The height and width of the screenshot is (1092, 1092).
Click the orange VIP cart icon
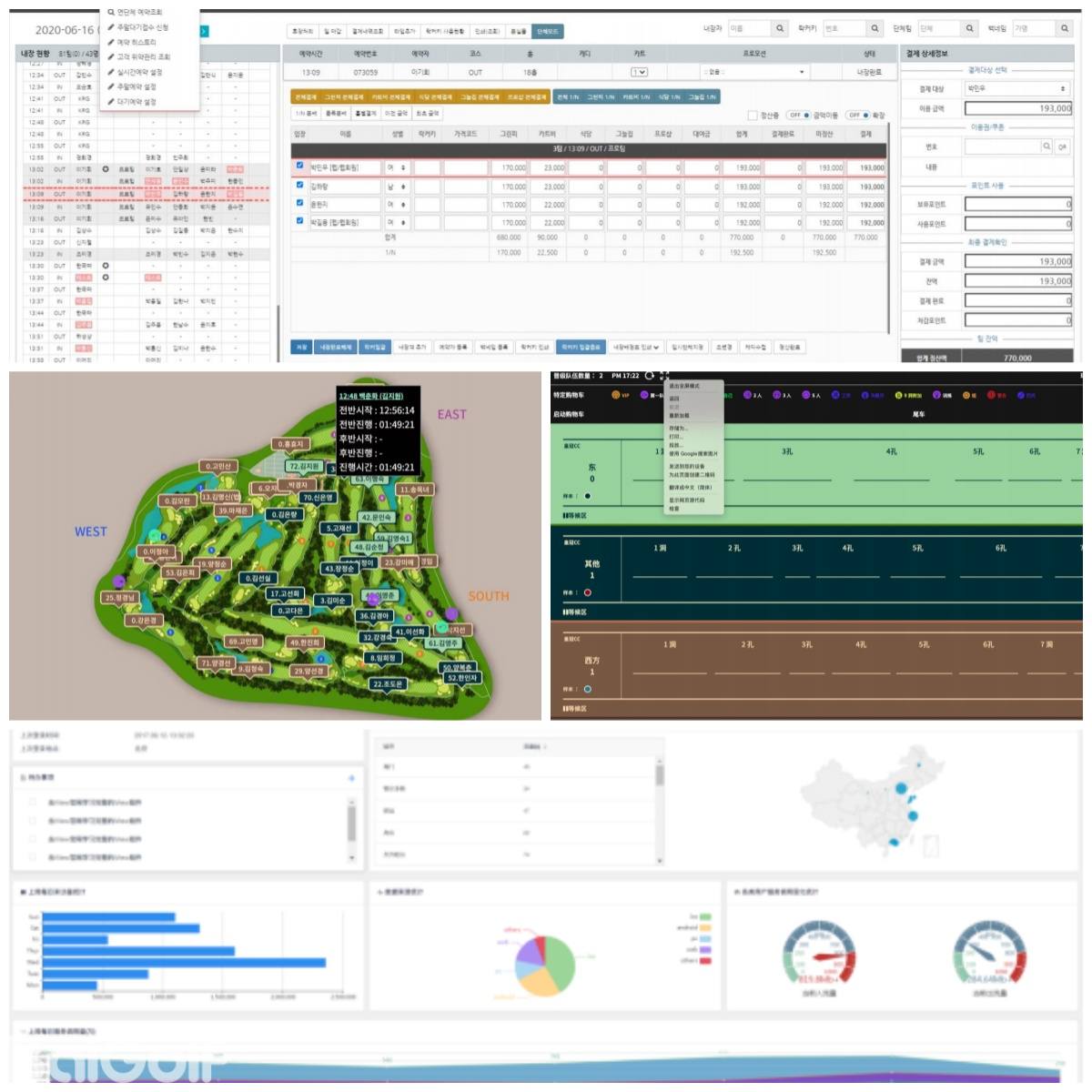pos(616,396)
